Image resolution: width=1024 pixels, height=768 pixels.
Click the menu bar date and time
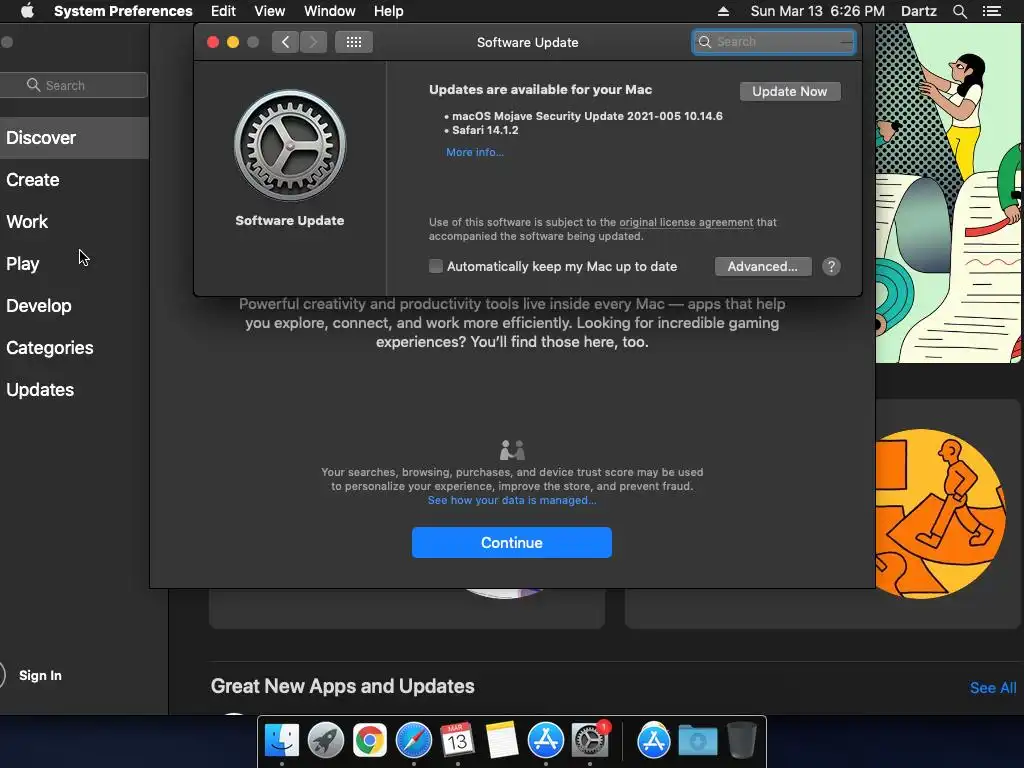point(818,11)
